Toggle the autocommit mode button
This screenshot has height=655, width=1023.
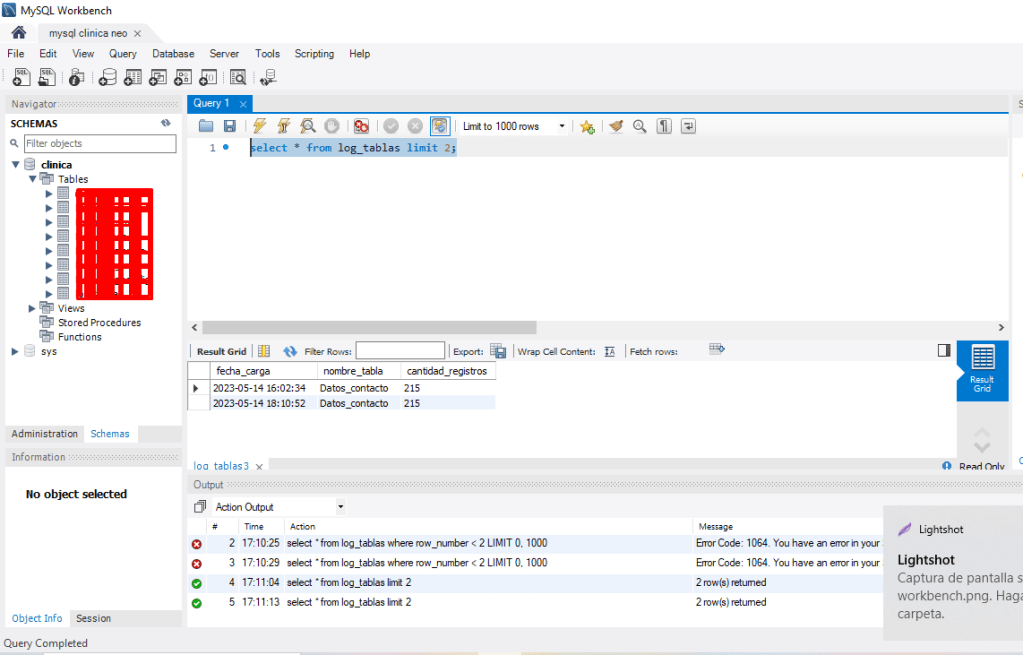tap(440, 126)
